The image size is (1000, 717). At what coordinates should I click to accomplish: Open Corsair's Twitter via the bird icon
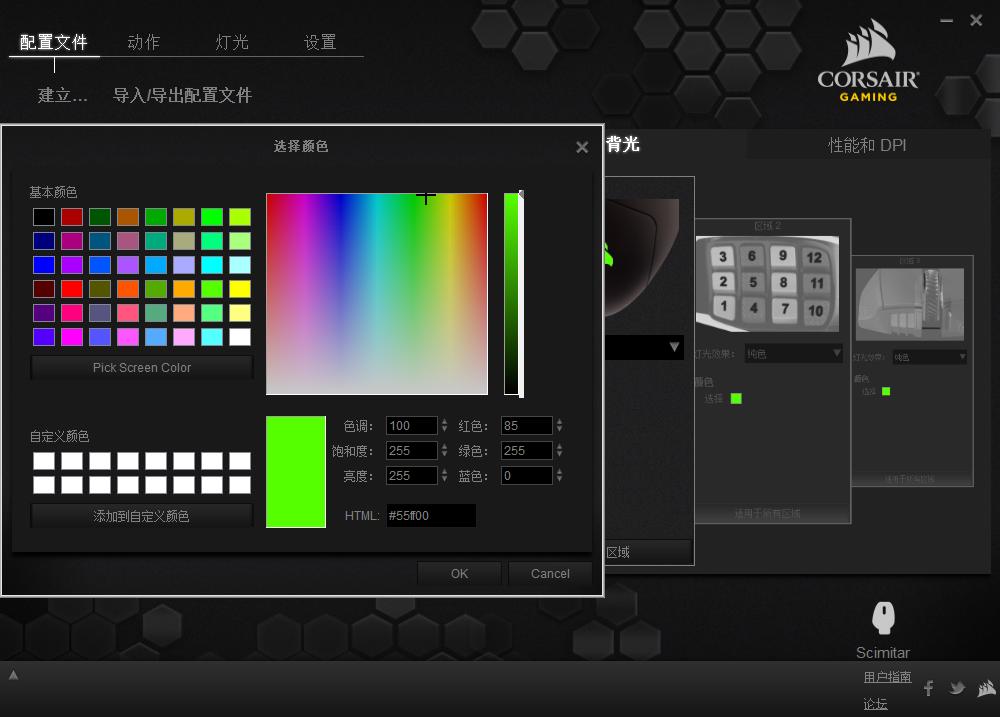(957, 687)
